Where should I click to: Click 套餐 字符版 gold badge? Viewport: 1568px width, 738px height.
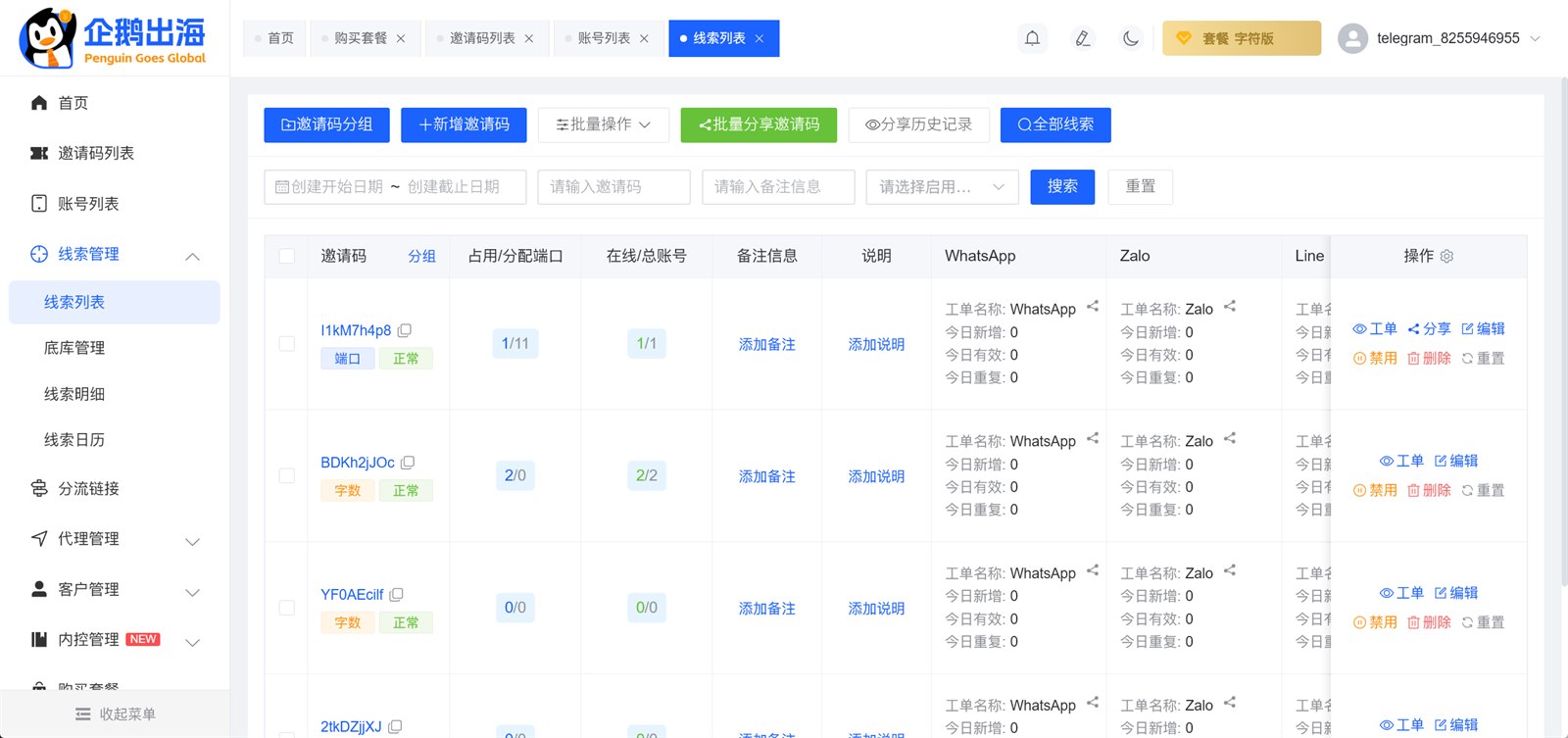pos(1242,38)
